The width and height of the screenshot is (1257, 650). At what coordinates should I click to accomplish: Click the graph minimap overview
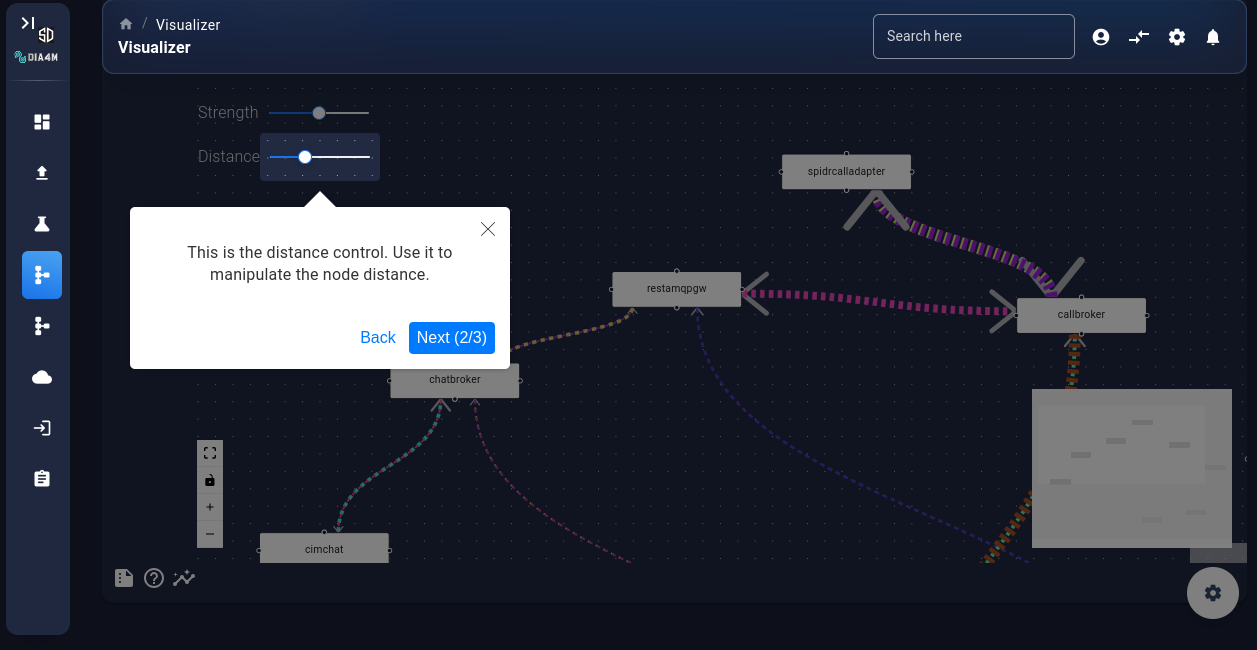pos(1132,468)
